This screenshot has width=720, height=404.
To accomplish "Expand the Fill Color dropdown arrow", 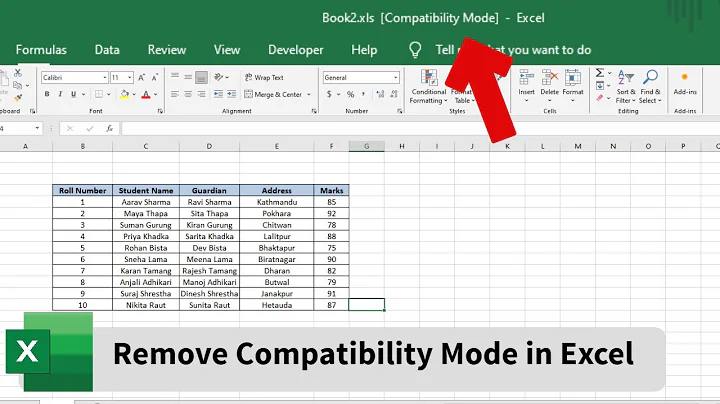I will [134, 94].
